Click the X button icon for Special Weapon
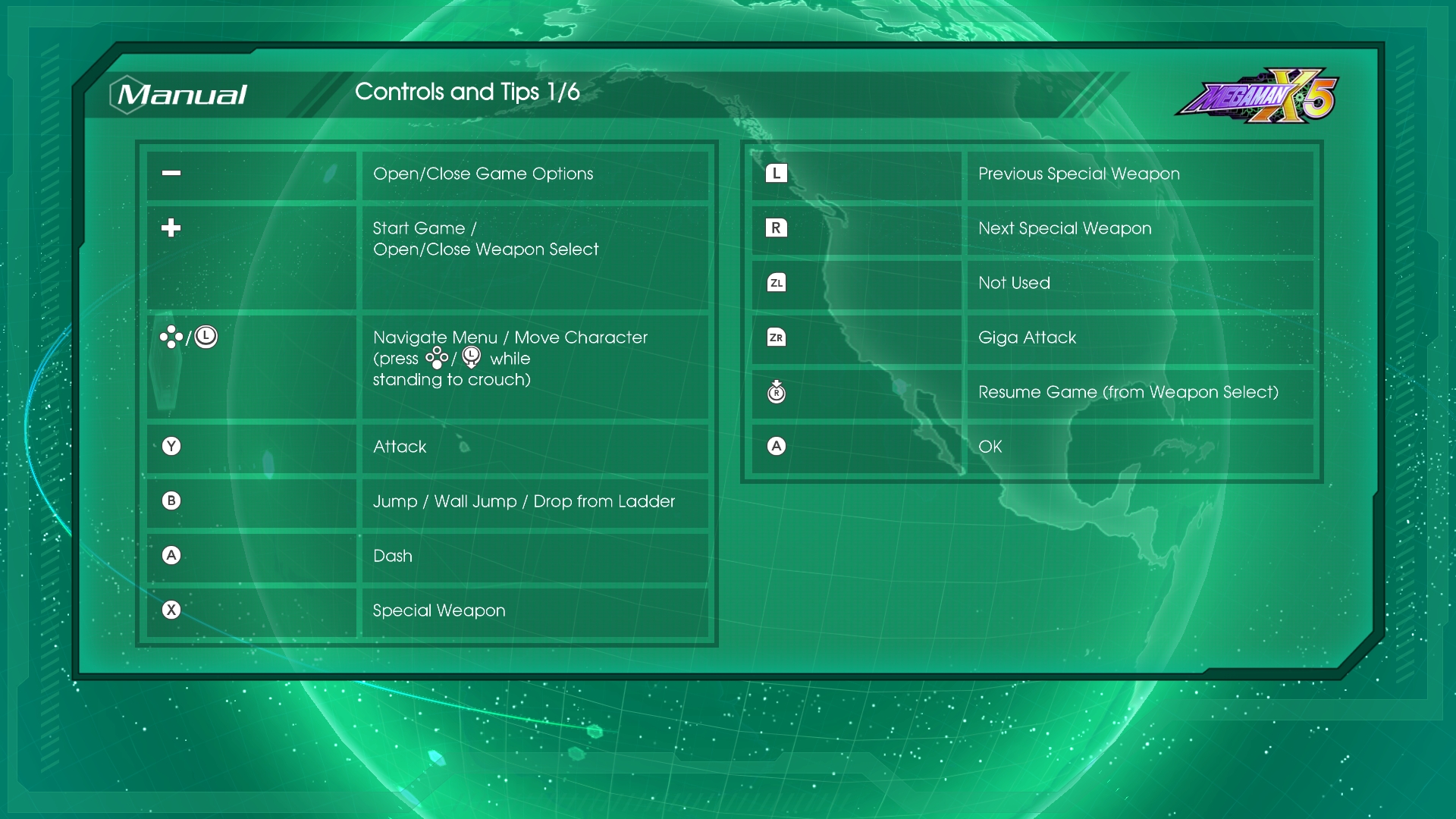 point(171,610)
